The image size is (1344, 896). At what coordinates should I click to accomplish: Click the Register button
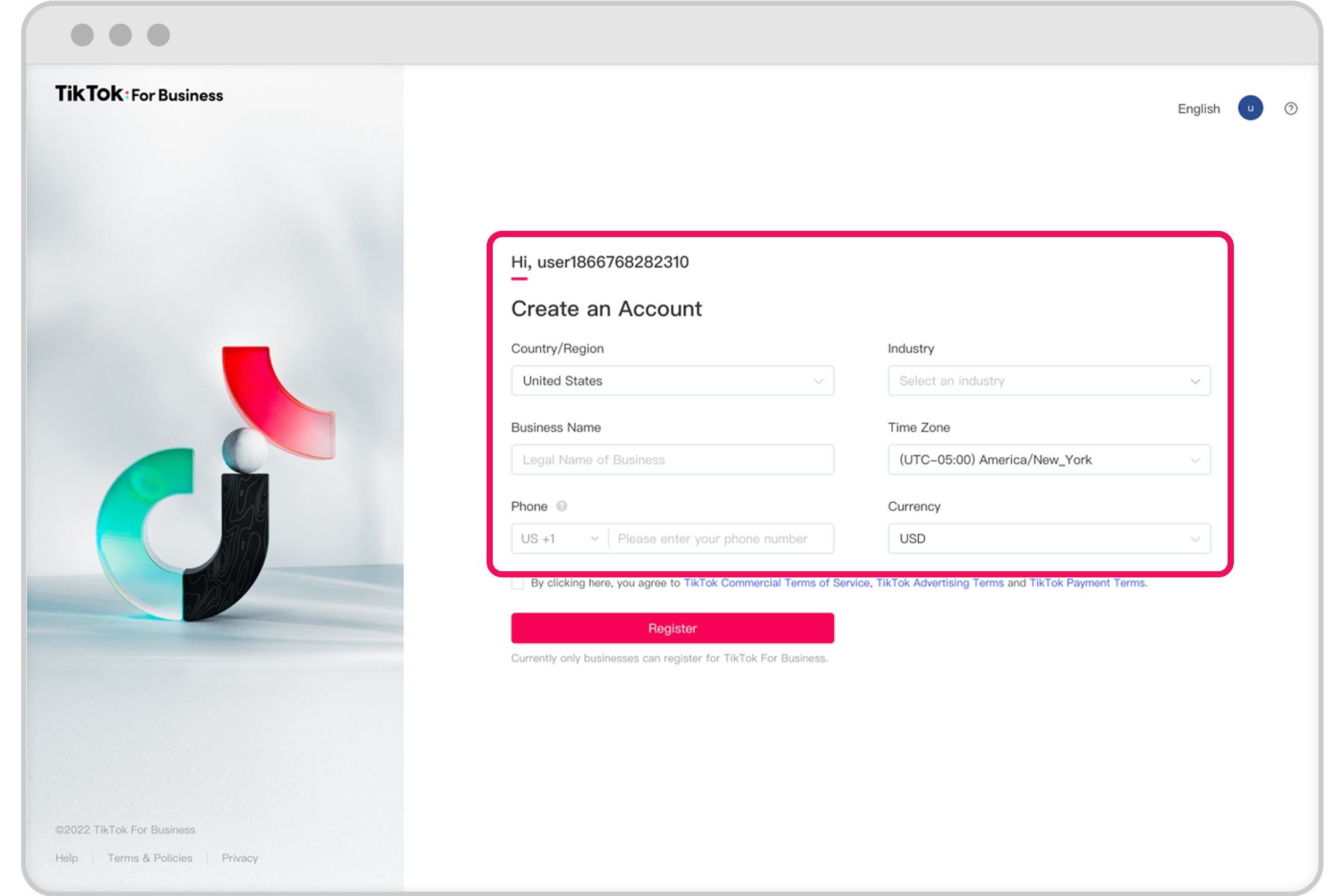(x=672, y=628)
